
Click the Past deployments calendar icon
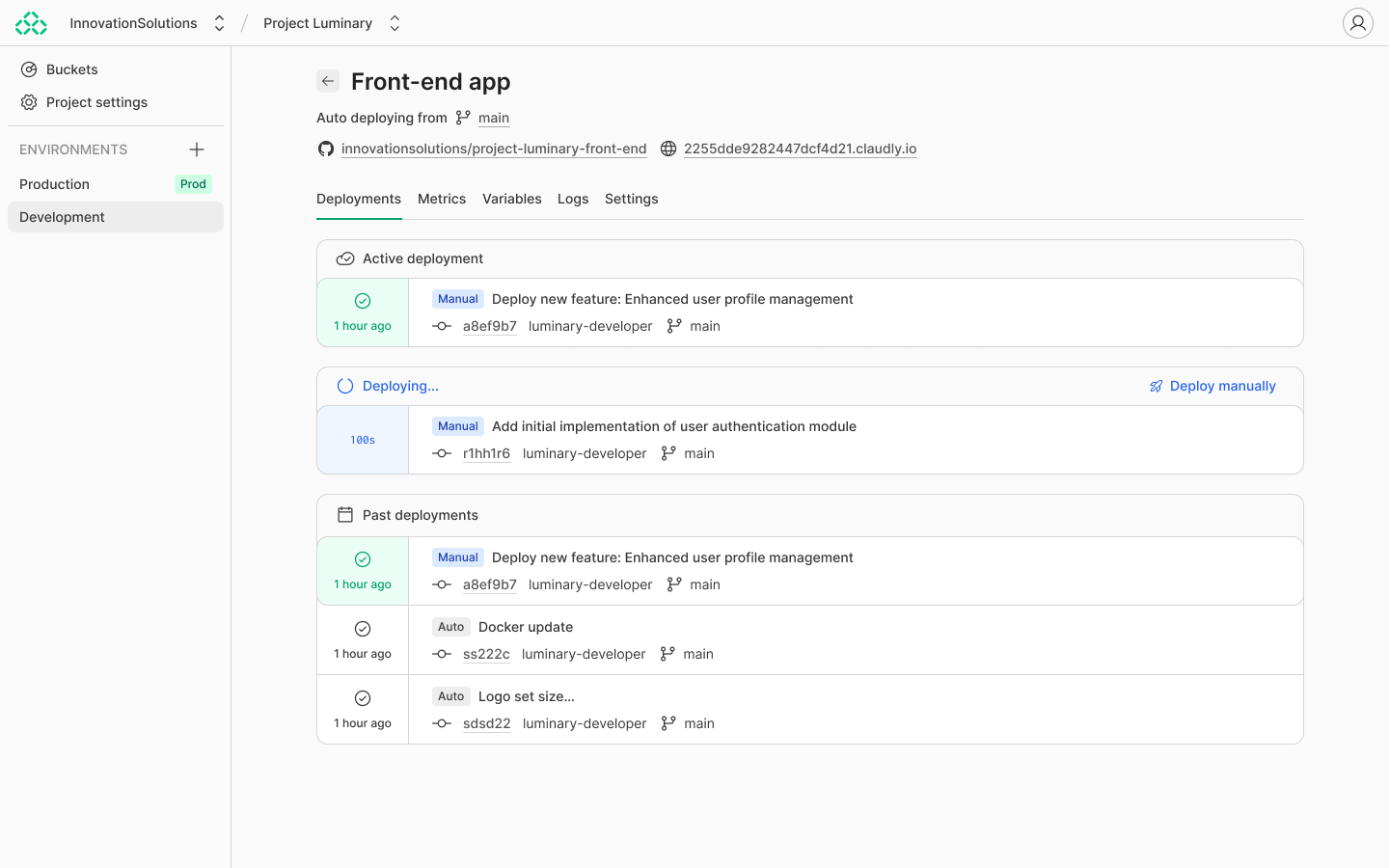tap(345, 515)
